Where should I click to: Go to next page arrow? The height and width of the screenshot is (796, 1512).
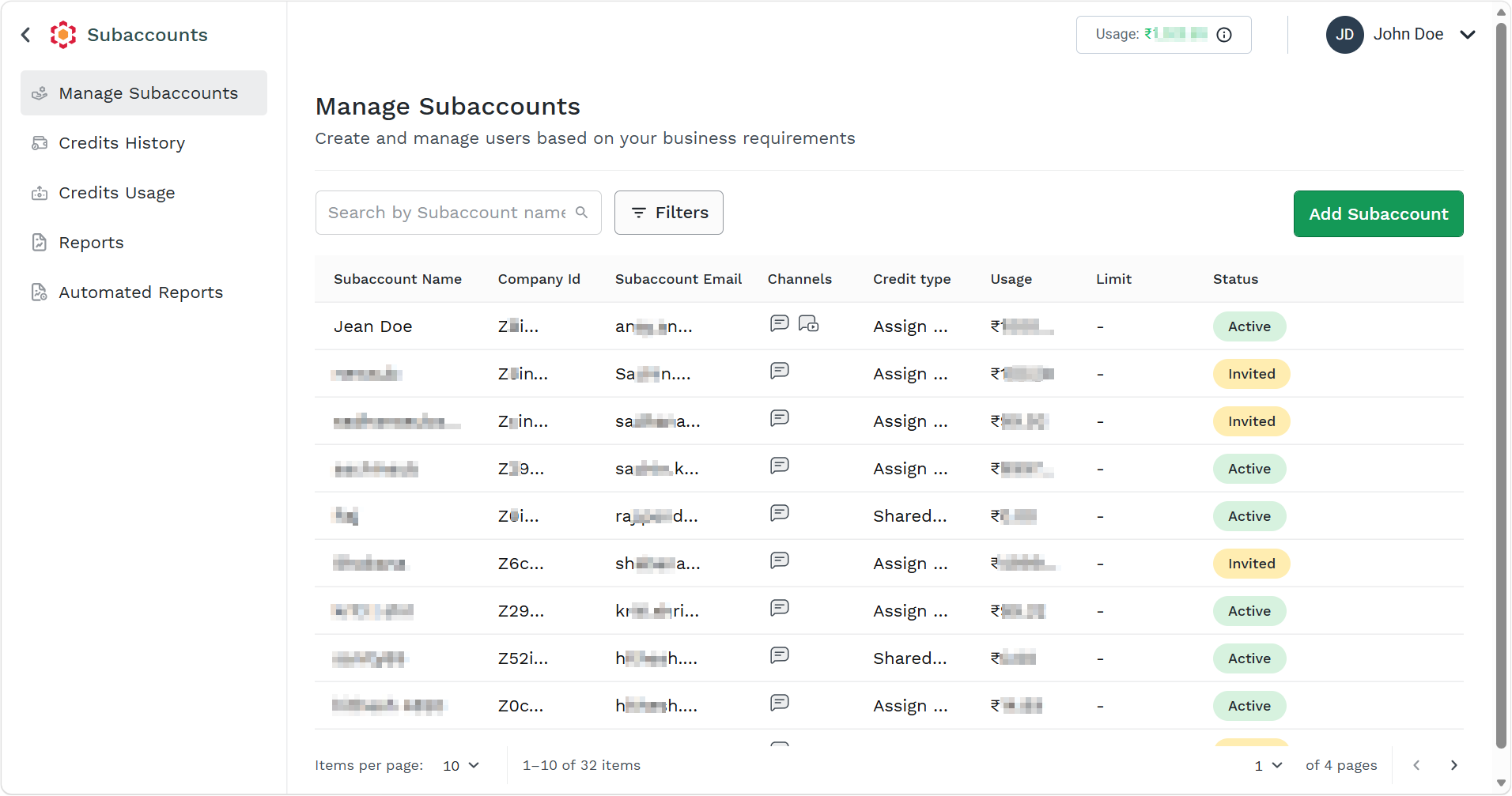[x=1453, y=765]
